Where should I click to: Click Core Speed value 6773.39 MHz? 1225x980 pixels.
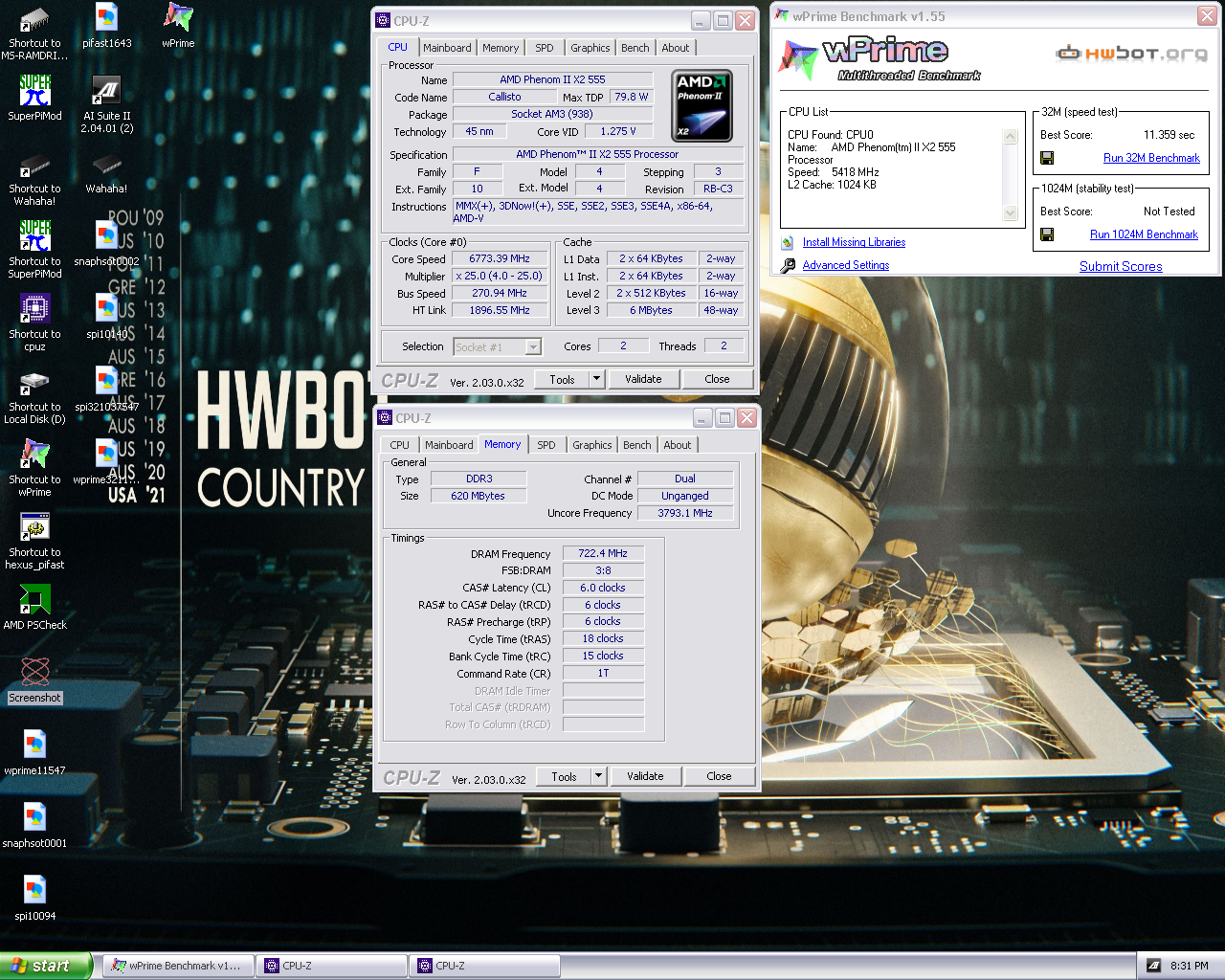[500, 259]
